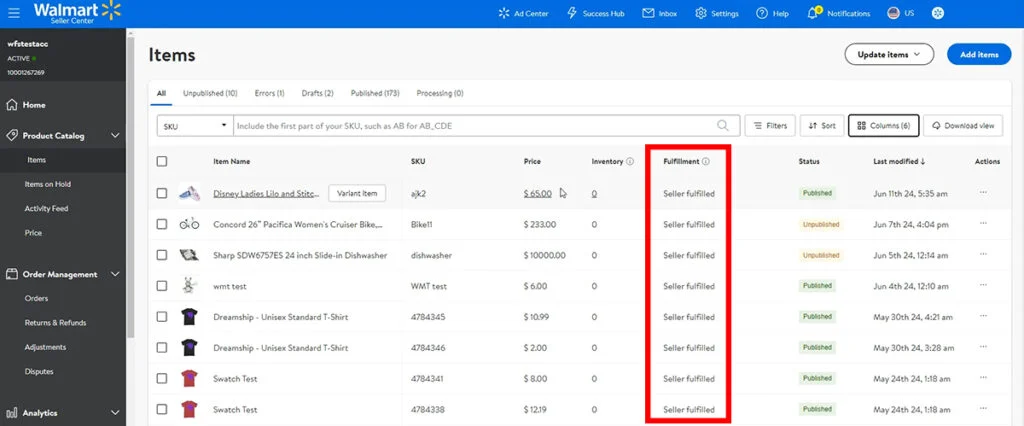Screen dimensions: 1024x426
Task: Open actions menu for Disney Ladies item
Action: click(x=983, y=193)
